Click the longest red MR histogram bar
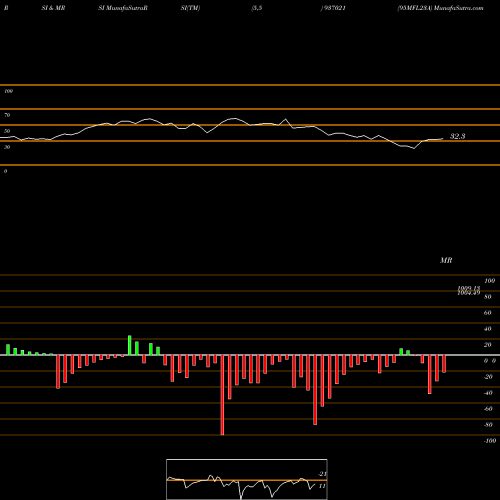The width and height of the screenshot is (500, 500). click(x=222, y=395)
